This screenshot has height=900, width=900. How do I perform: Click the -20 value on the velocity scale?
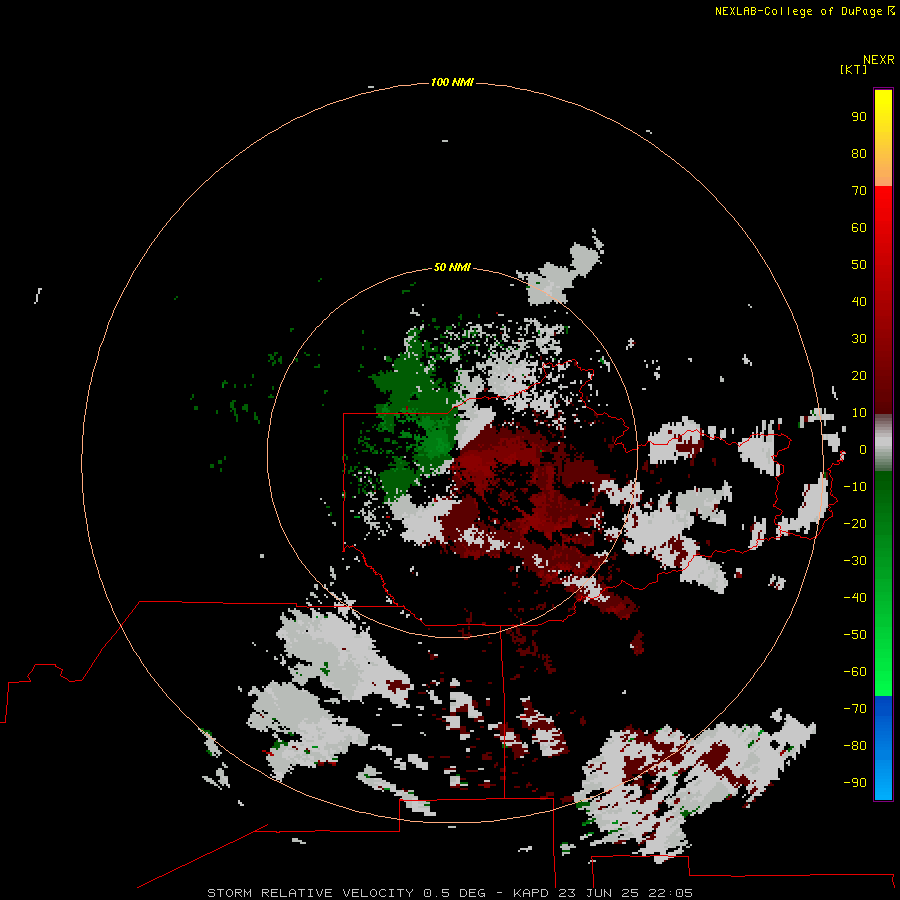(855, 523)
